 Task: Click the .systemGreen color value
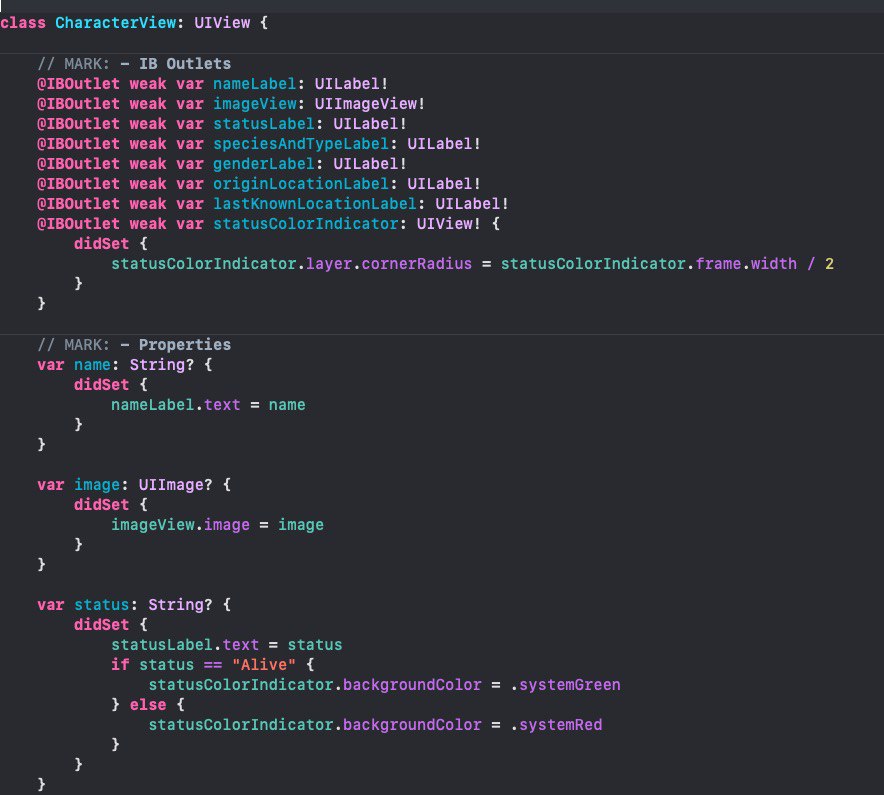pyautogui.click(x=565, y=685)
